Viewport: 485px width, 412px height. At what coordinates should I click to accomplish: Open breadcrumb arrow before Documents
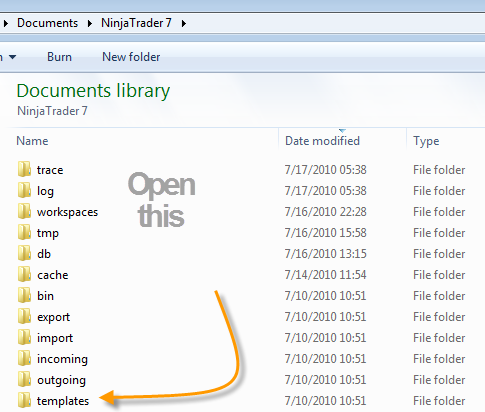(x=6, y=23)
